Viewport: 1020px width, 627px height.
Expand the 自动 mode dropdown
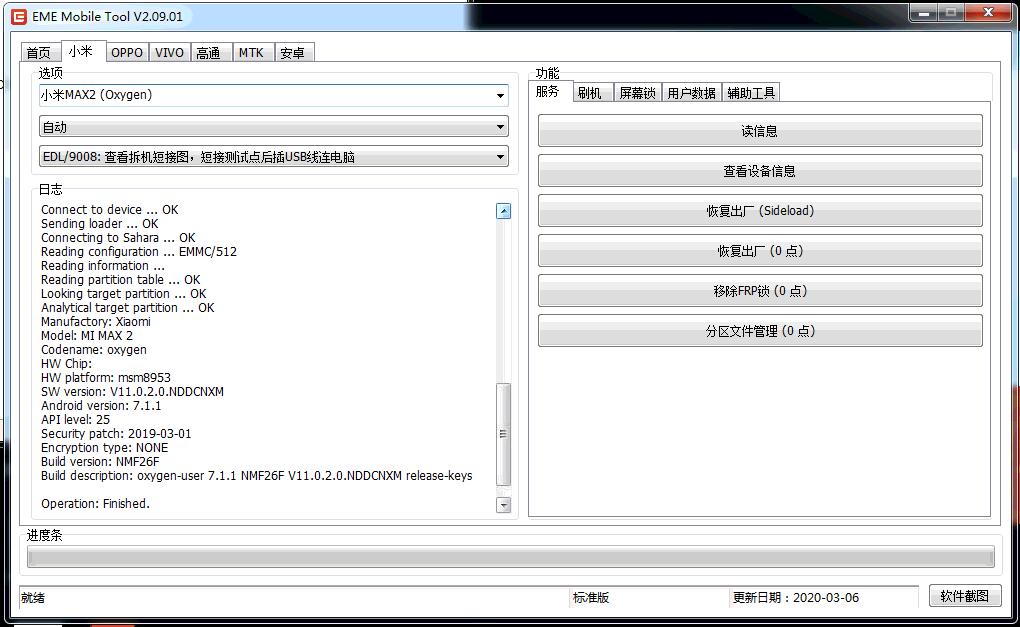click(500, 127)
